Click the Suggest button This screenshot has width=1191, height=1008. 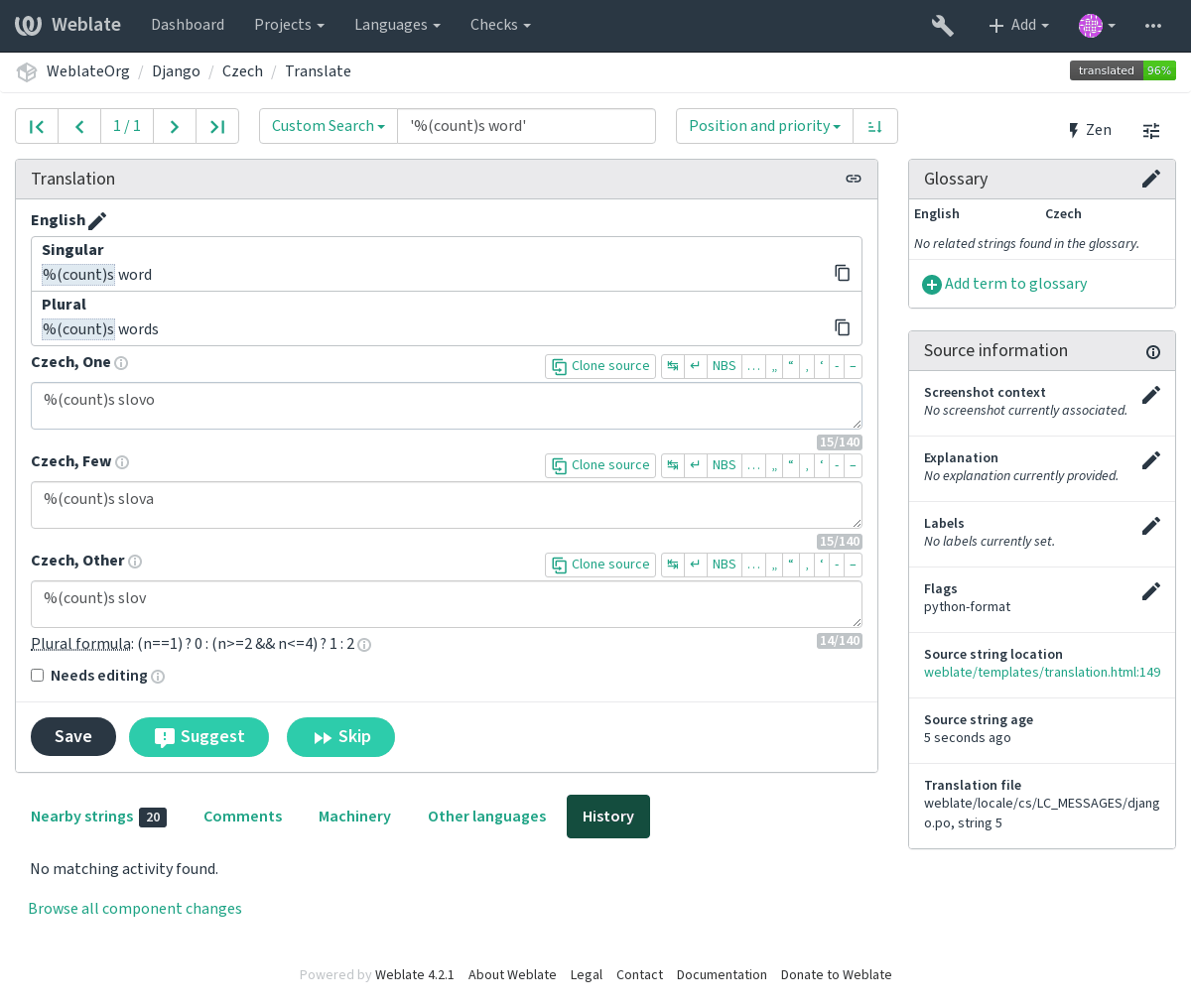tap(198, 737)
